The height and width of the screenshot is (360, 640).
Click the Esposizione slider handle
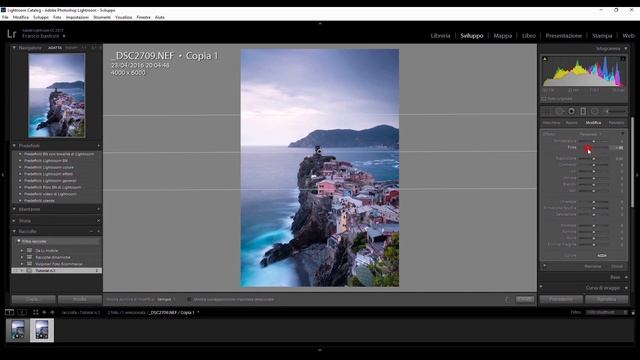[594, 158]
